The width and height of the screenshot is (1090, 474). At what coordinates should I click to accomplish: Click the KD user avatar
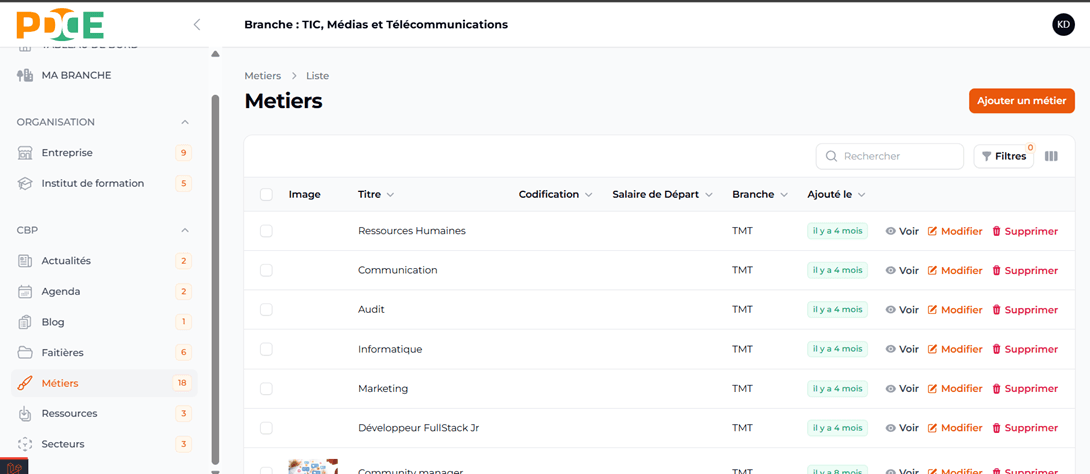(1063, 25)
